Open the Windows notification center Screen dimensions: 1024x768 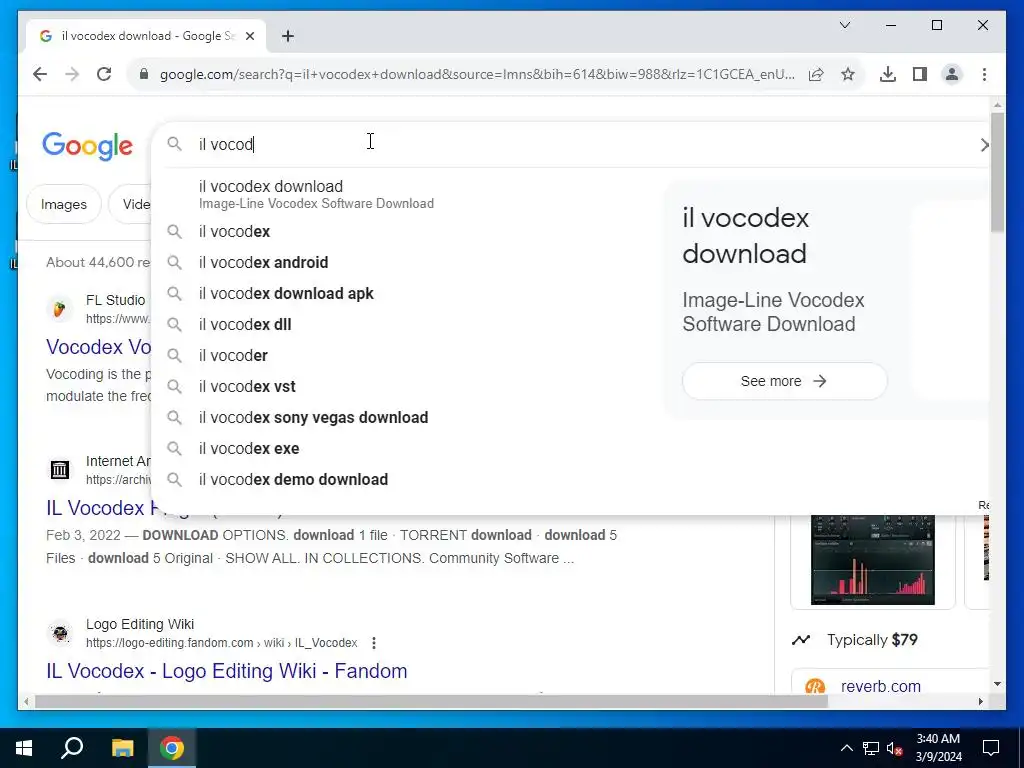[991, 748]
